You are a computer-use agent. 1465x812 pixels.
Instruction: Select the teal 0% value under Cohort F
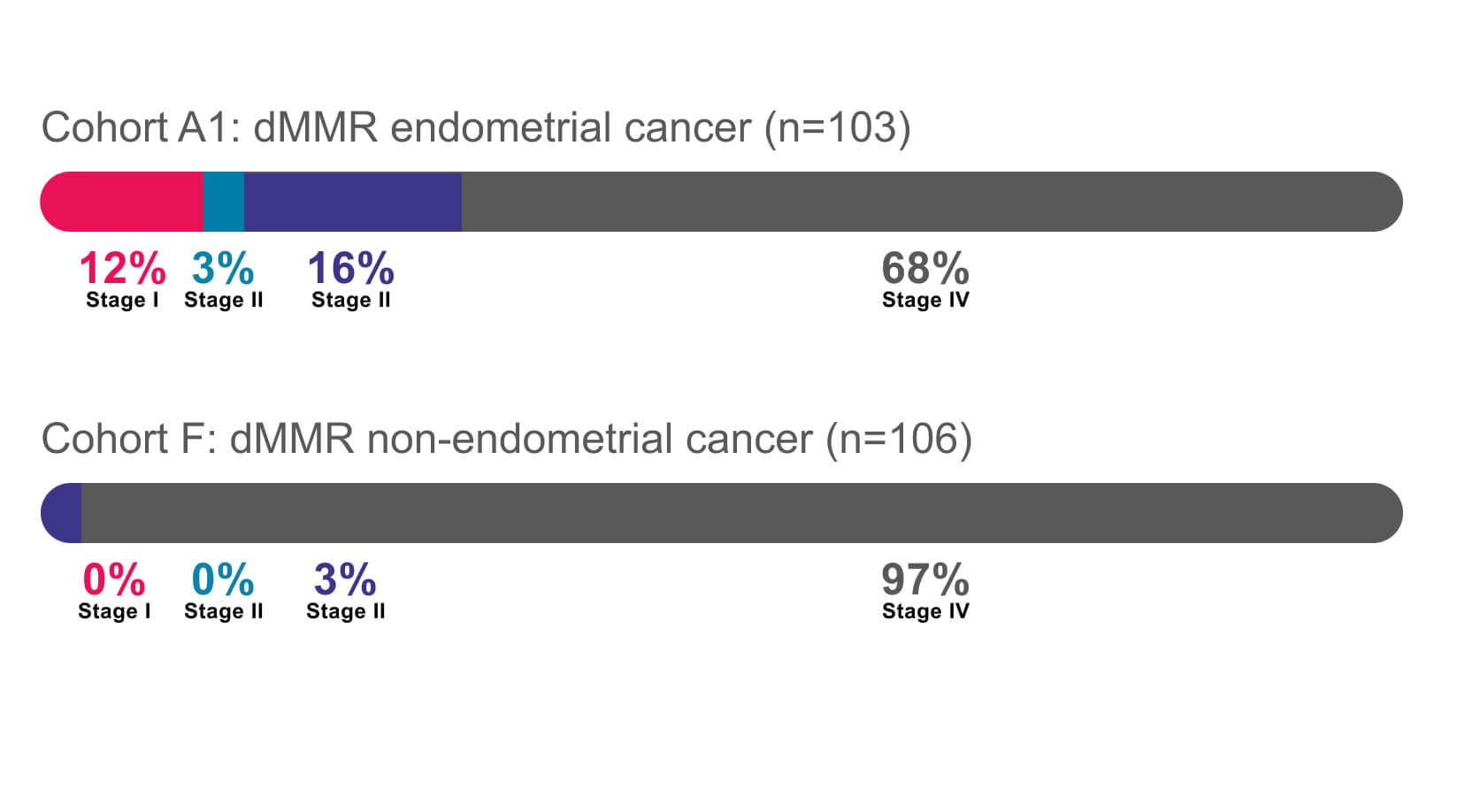coord(223,579)
